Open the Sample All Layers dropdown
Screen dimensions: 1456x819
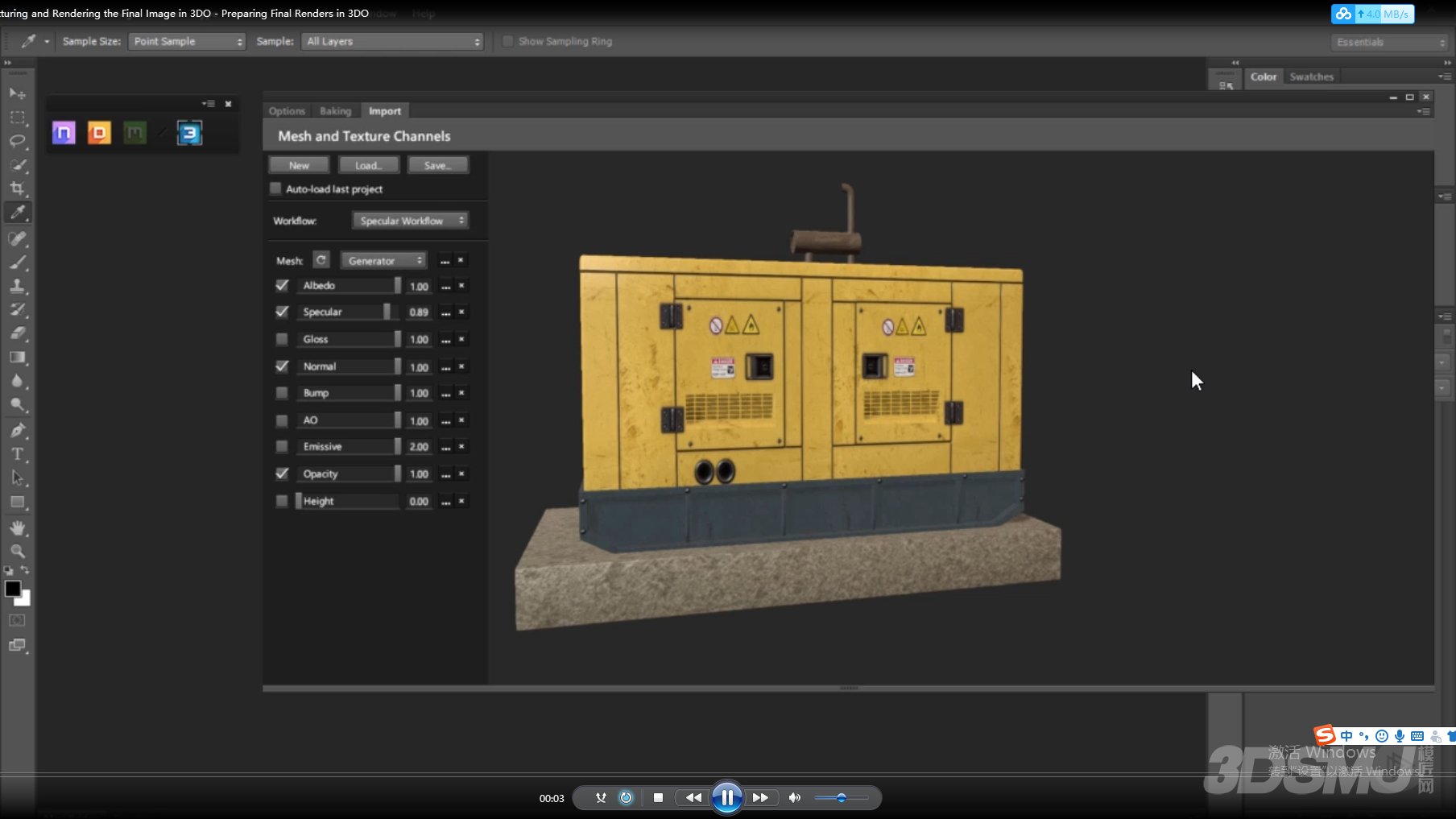pyautogui.click(x=392, y=41)
